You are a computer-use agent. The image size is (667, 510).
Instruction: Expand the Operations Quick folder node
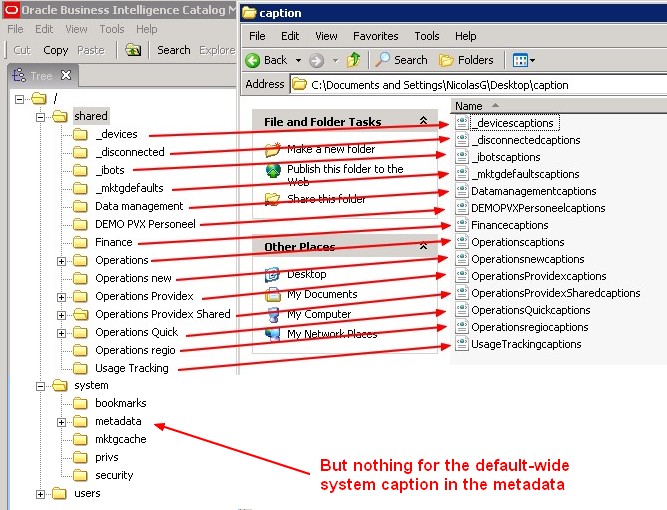[61, 333]
